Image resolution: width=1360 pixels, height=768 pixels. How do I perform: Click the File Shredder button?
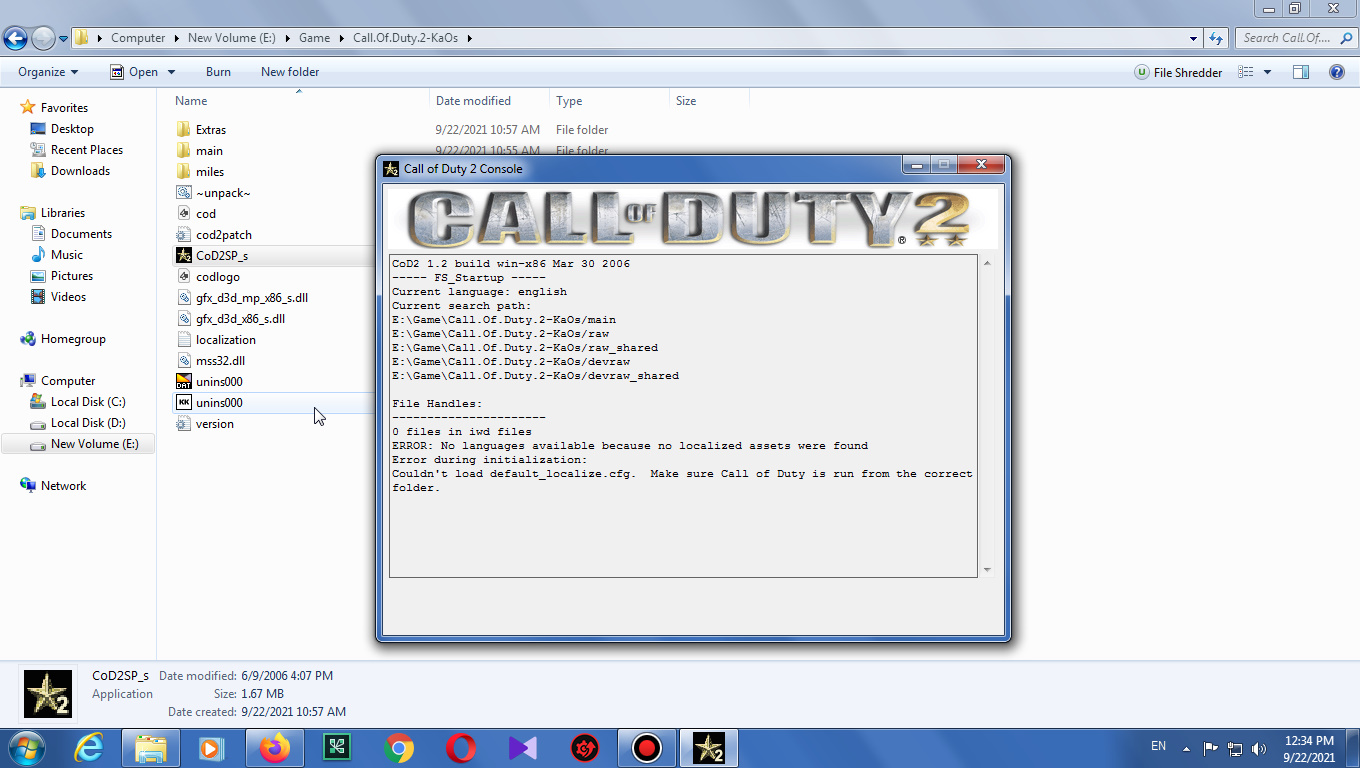[1178, 72]
